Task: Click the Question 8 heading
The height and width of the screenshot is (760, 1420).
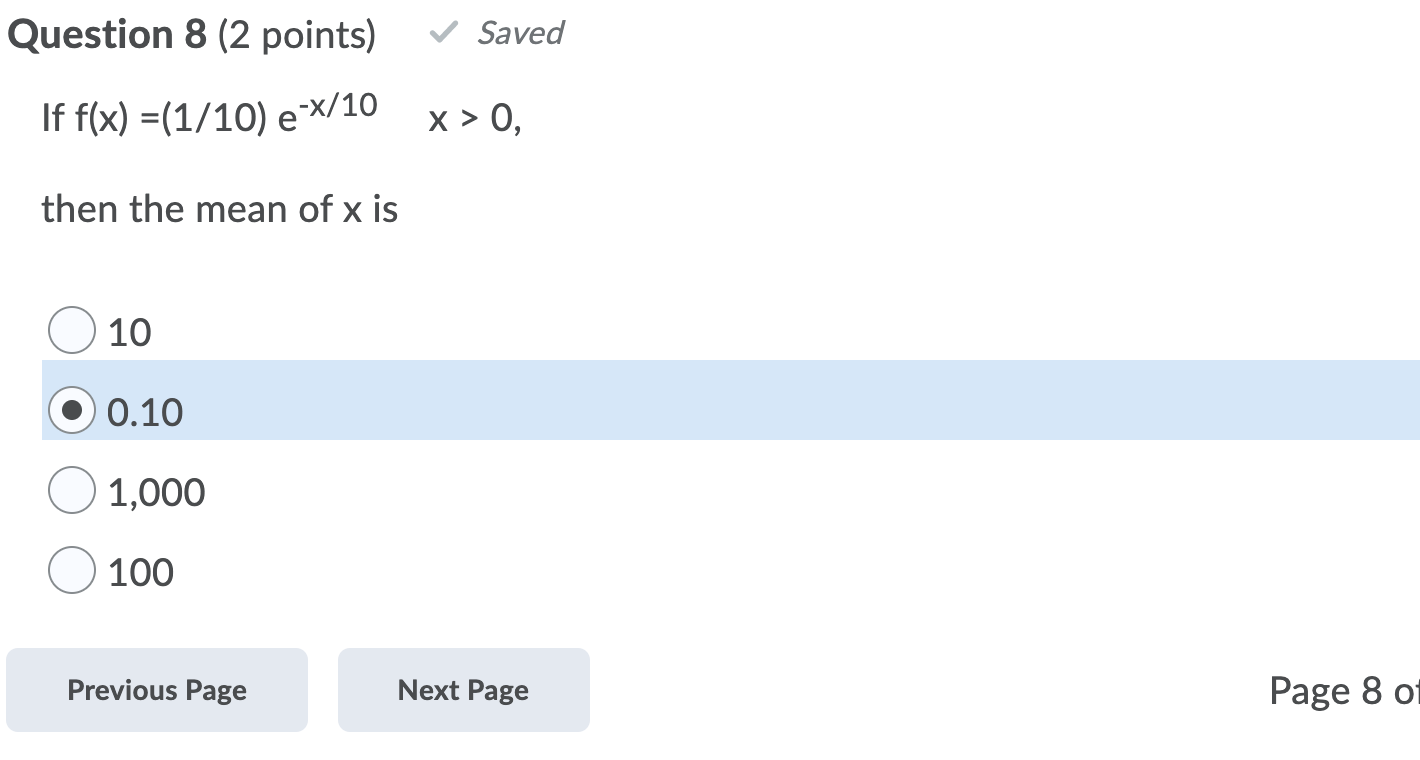Action: [x=105, y=33]
